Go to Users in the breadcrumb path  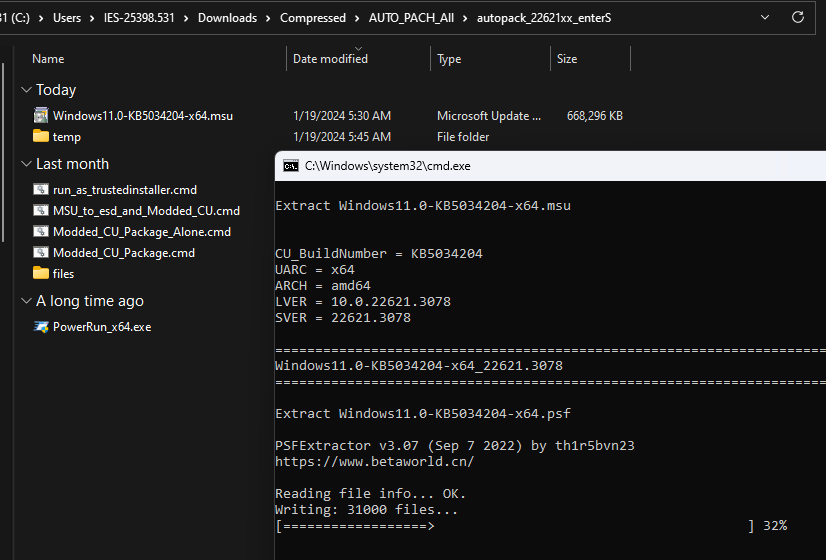coord(67,18)
